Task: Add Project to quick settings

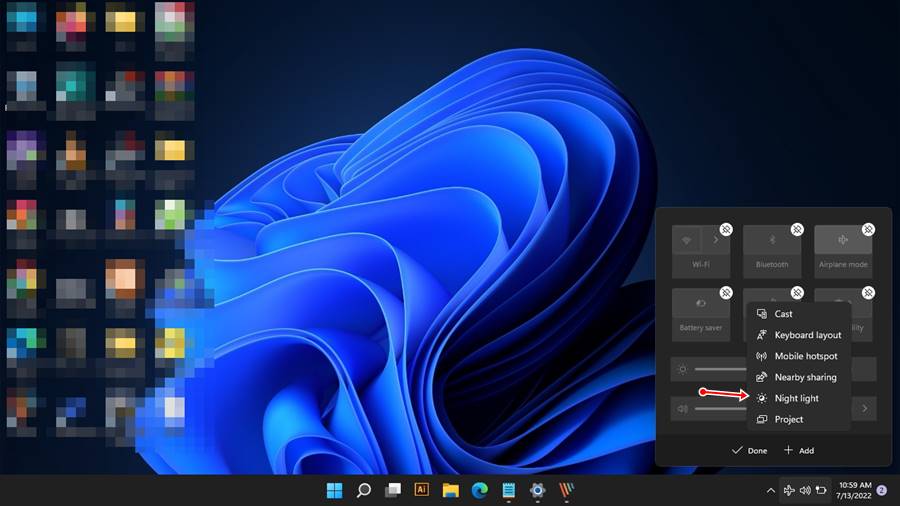Action: tap(798, 419)
